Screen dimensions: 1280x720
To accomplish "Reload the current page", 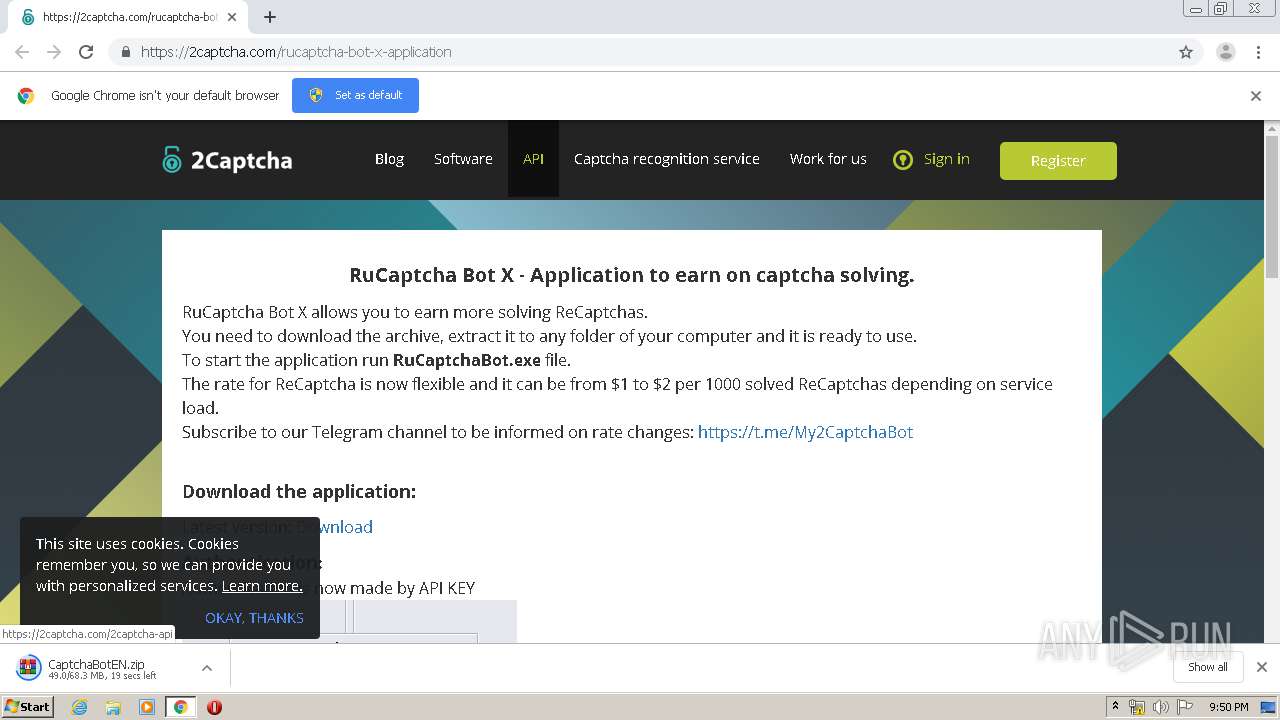I will point(86,52).
